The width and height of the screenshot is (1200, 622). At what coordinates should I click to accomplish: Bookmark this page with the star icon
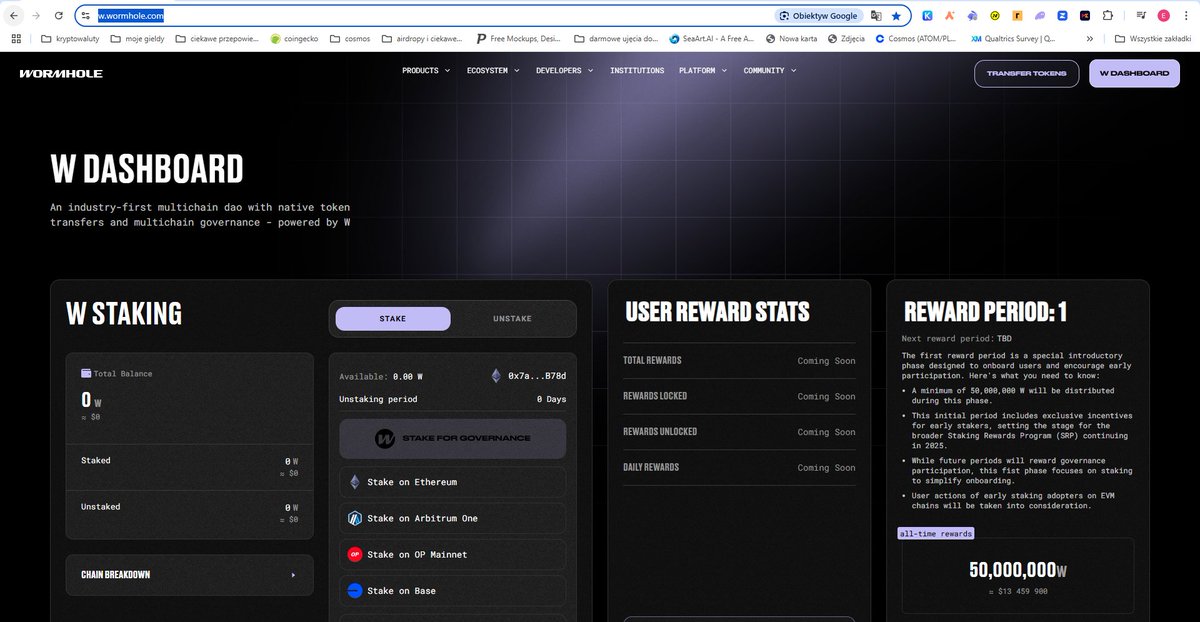[x=896, y=16]
